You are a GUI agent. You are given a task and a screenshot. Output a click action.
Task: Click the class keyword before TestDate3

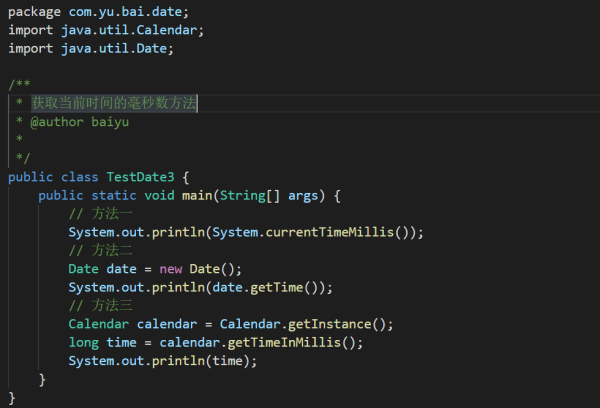coord(80,177)
